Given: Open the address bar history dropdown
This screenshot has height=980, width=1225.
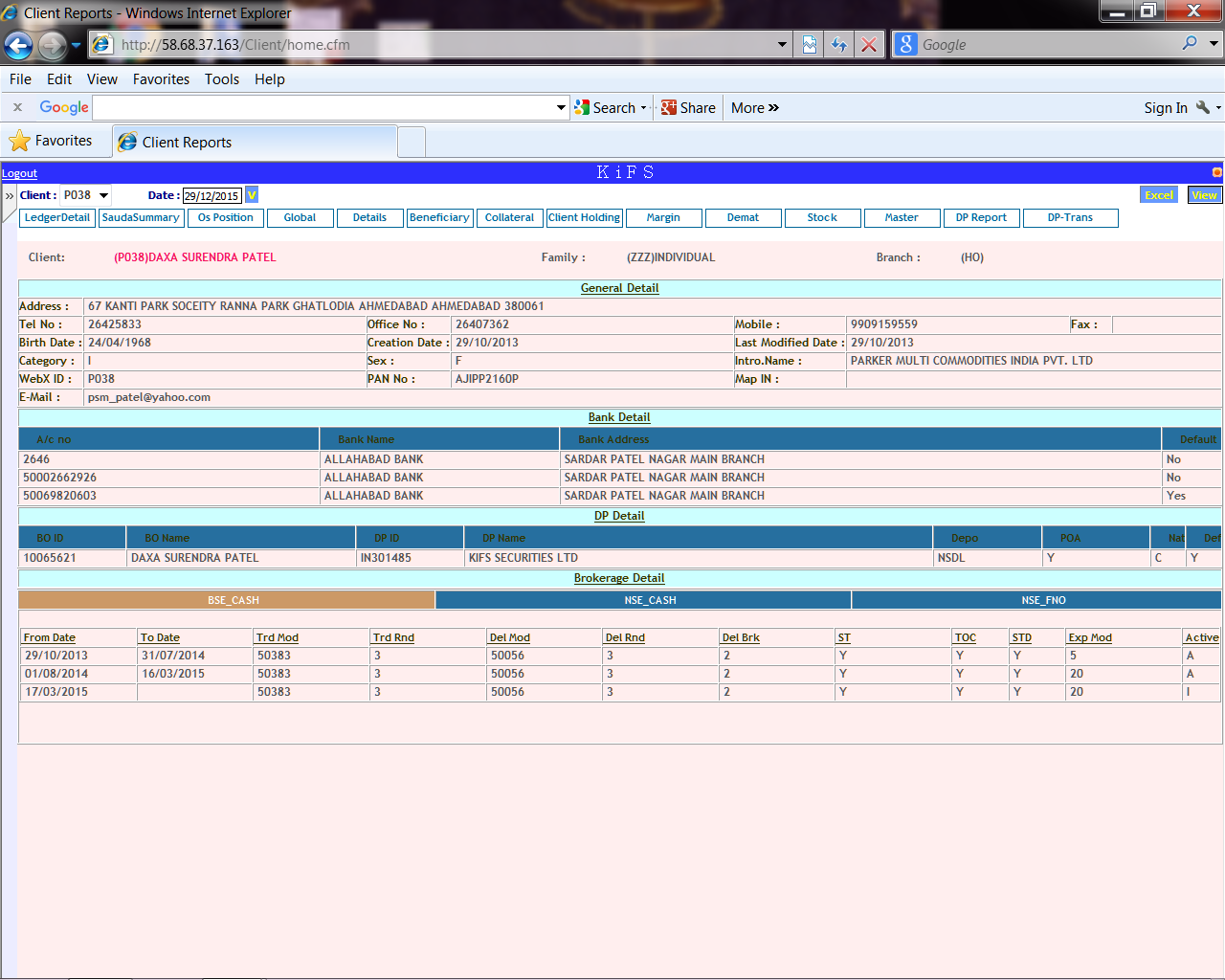Looking at the screenshot, I should click(x=782, y=45).
